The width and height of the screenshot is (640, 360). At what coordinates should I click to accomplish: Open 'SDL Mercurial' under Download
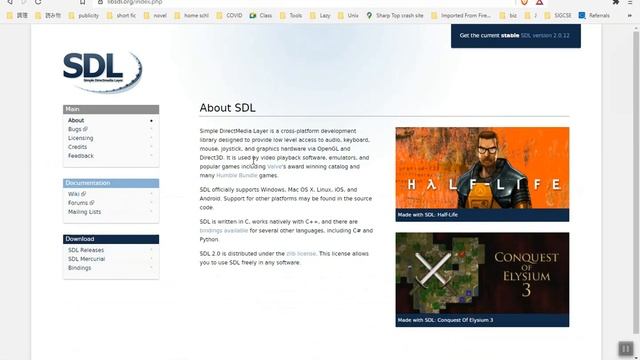(86, 259)
